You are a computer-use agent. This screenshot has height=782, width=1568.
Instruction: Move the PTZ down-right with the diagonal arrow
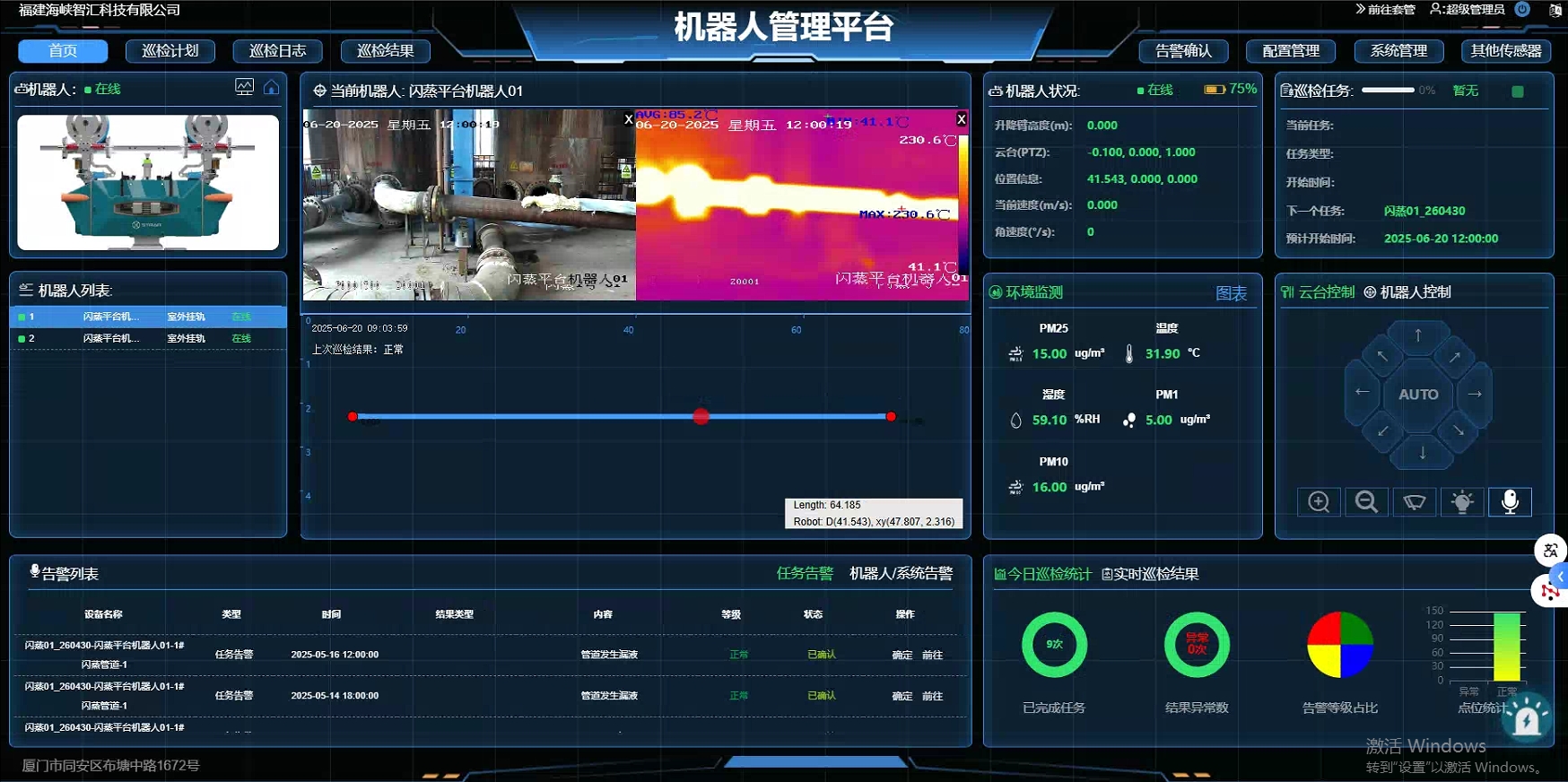(x=1458, y=431)
